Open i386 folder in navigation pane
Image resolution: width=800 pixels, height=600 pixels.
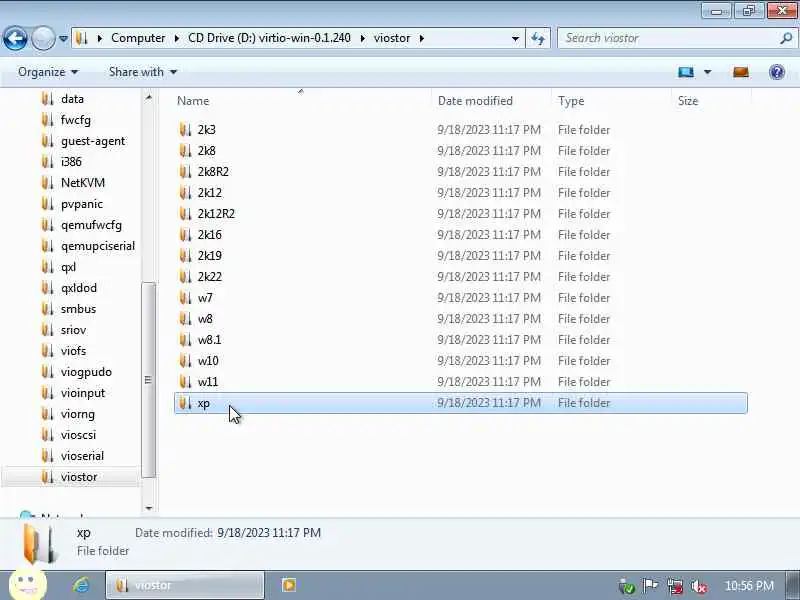(71, 162)
